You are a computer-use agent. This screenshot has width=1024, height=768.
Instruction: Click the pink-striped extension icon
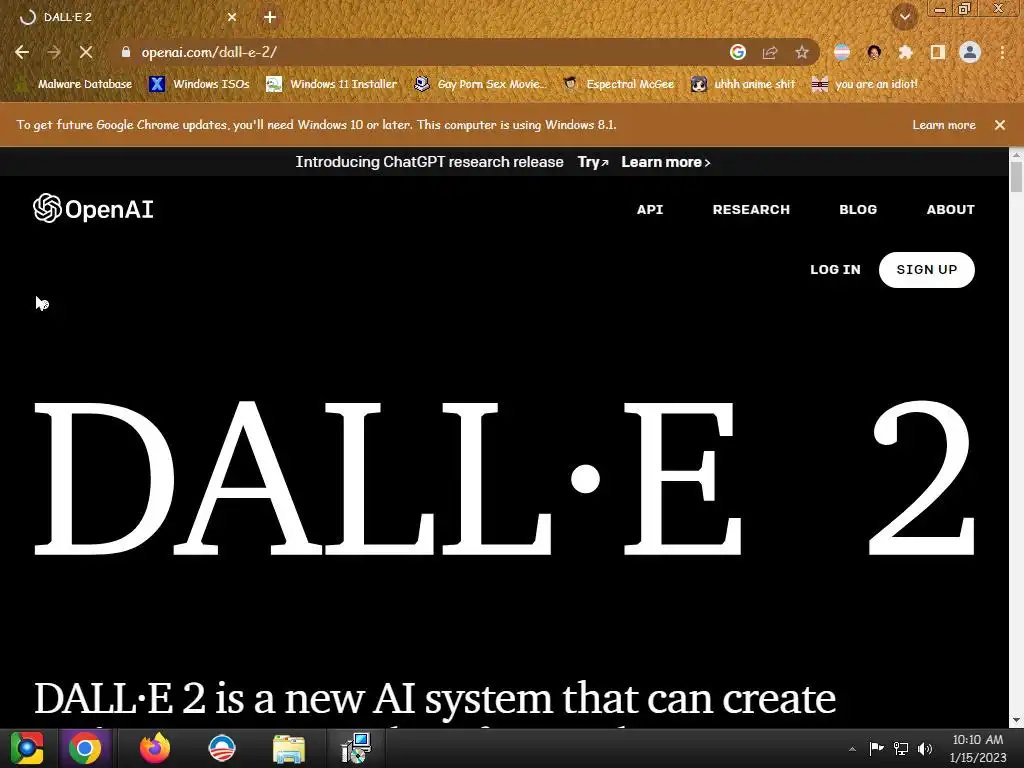(x=842, y=52)
